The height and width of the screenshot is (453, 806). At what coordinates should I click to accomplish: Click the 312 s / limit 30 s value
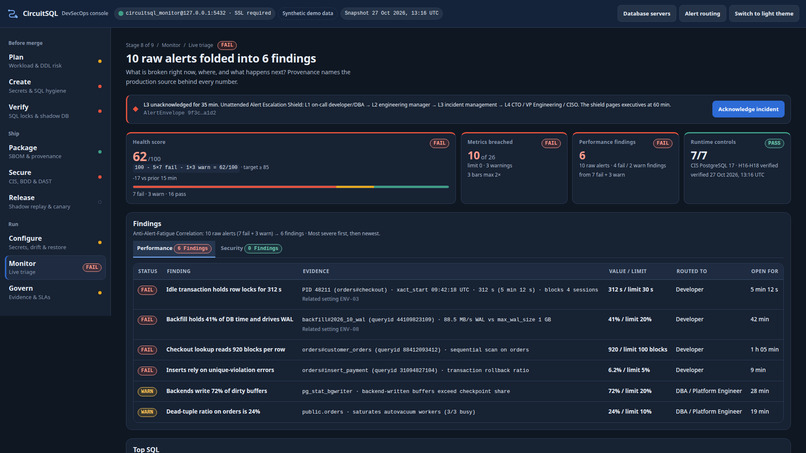pyautogui.click(x=631, y=289)
